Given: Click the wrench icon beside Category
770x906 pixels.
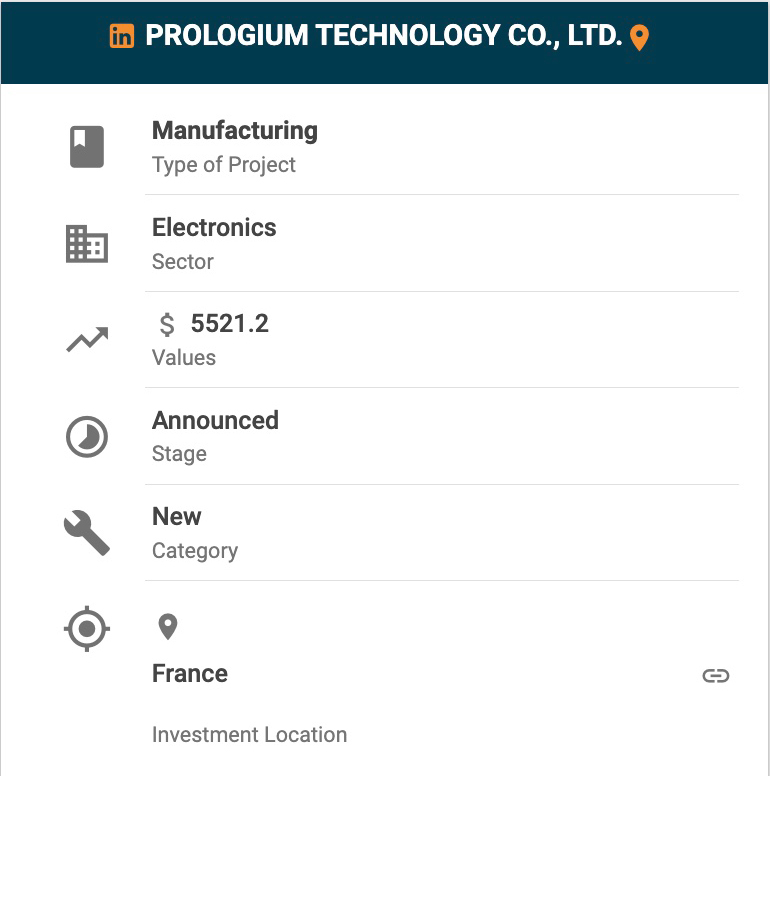Looking at the screenshot, I should 87,533.
